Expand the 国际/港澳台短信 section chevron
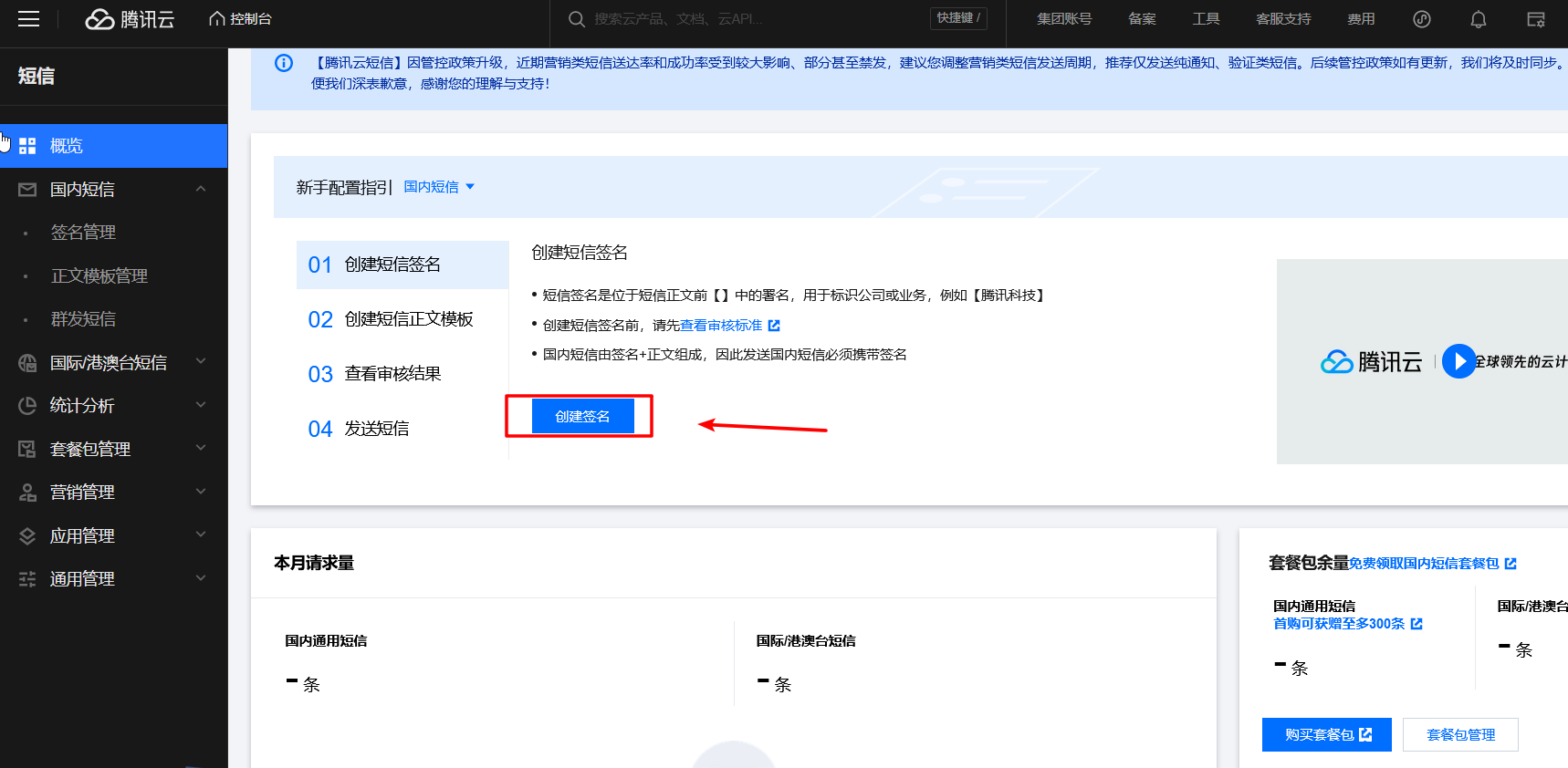The image size is (1568, 768). point(201,361)
